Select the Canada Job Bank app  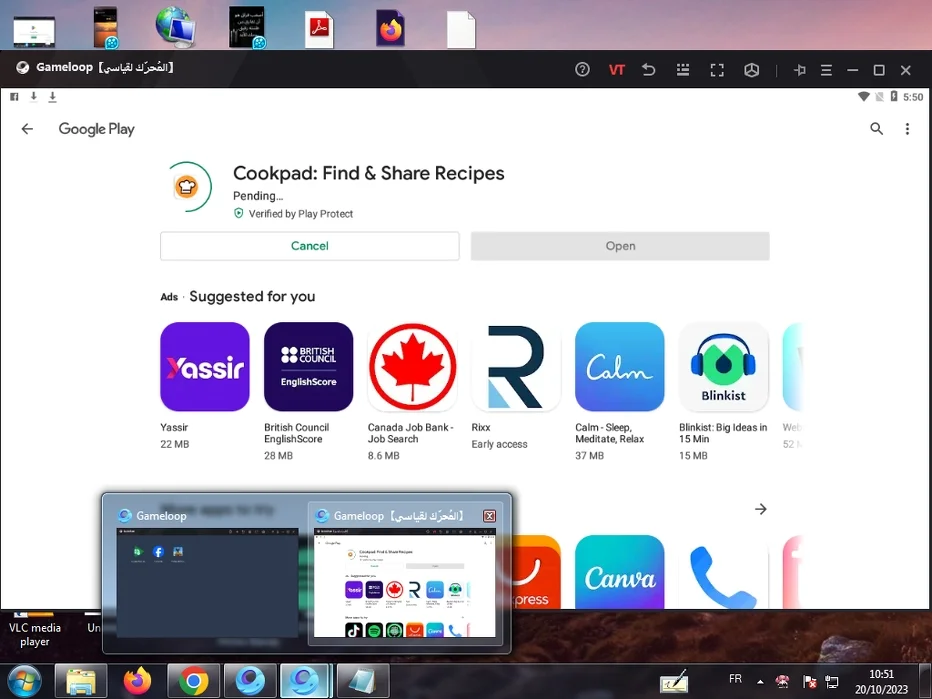[412, 367]
